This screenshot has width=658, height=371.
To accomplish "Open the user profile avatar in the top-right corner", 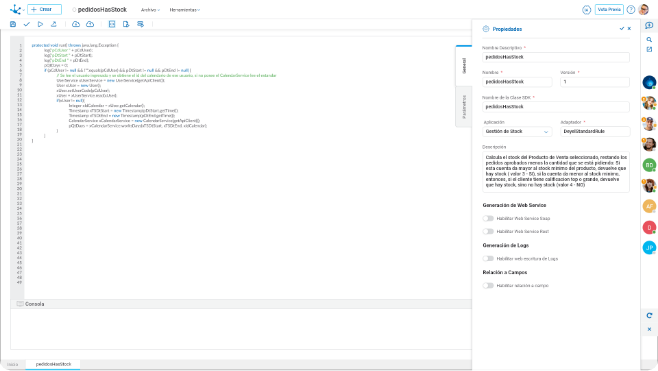I will point(643,9).
